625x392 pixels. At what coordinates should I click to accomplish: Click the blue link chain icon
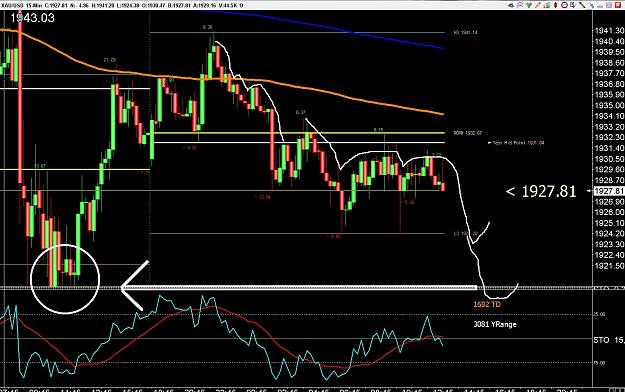click(592, 5)
